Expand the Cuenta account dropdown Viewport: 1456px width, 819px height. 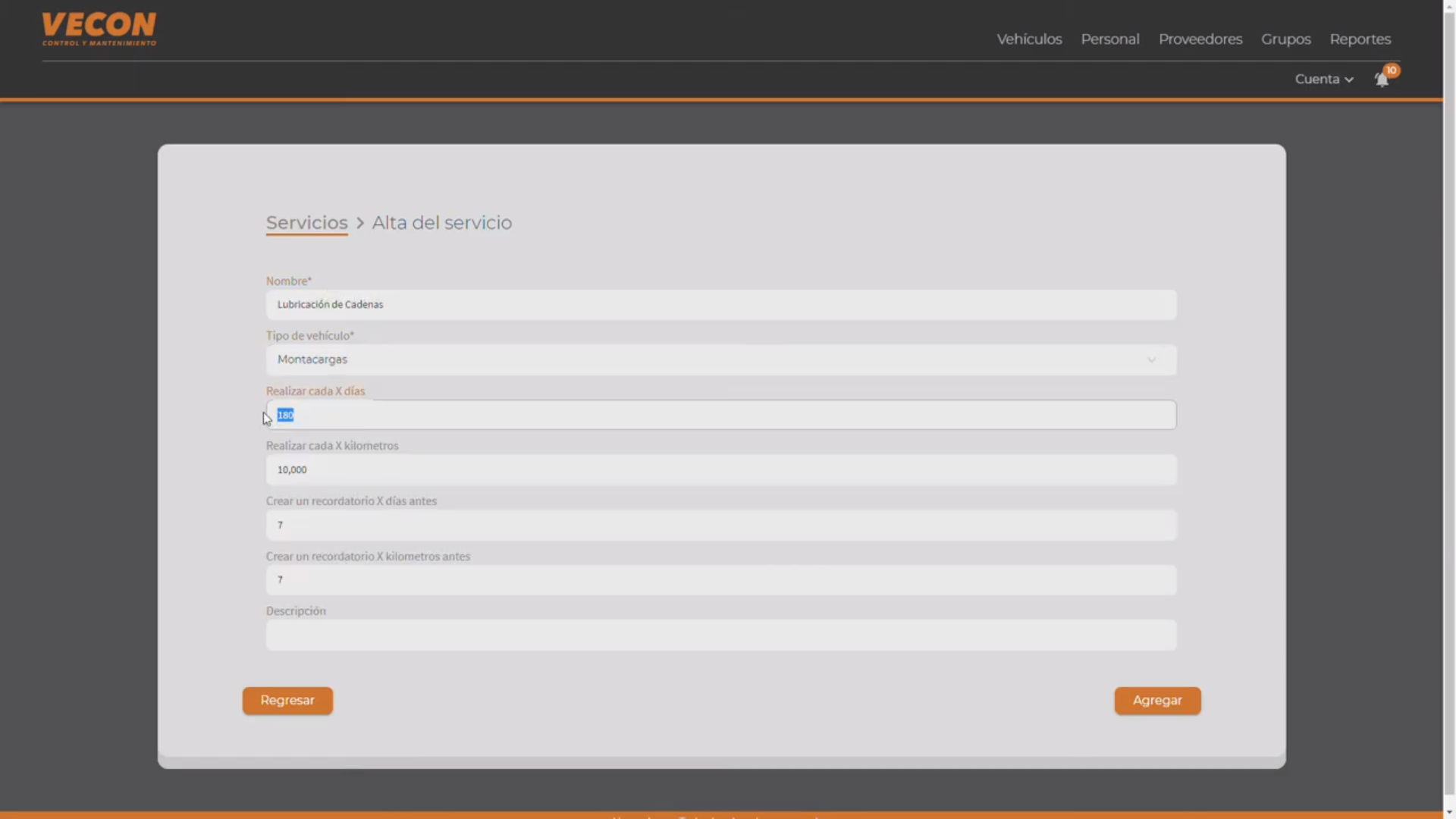pyautogui.click(x=1323, y=79)
